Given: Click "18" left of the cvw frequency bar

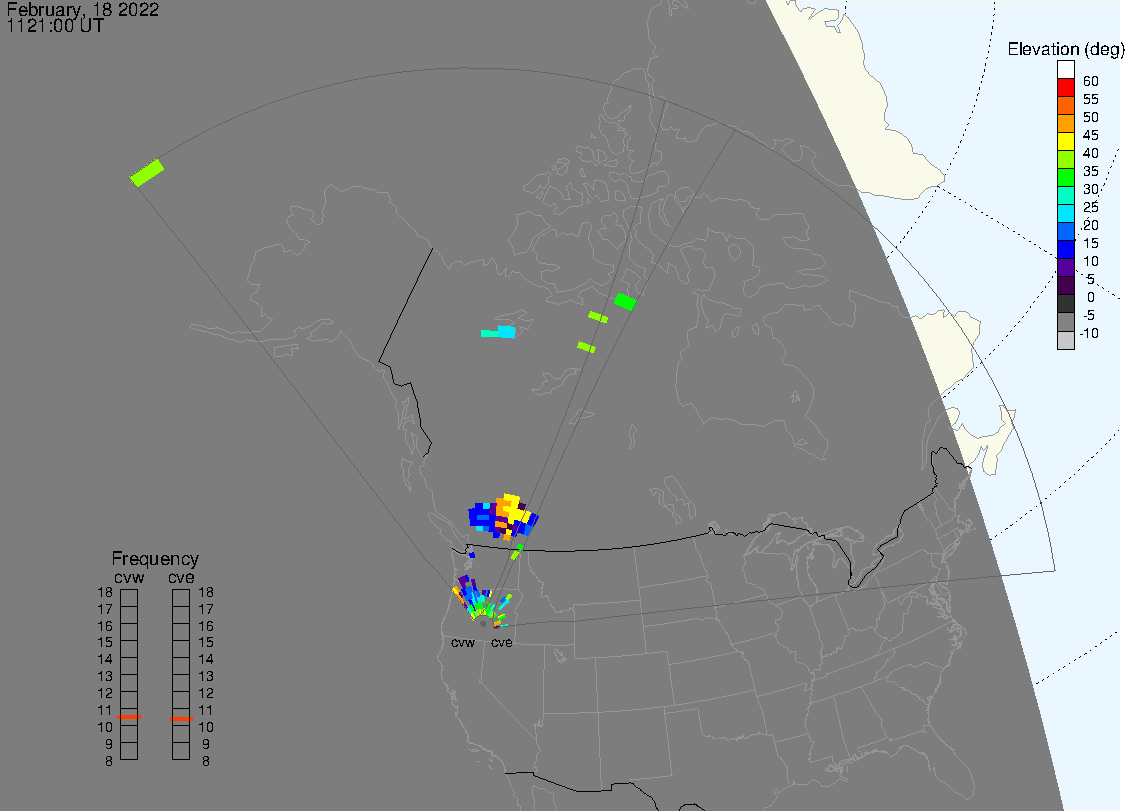Looking at the screenshot, I should [105, 592].
